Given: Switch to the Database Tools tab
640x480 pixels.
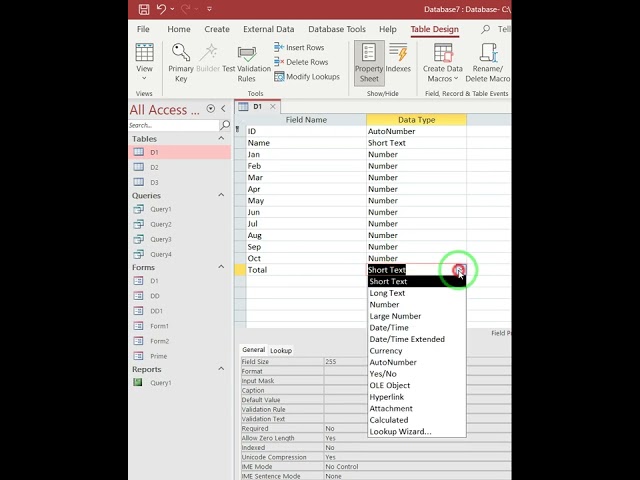Looking at the screenshot, I should click(337, 29).
